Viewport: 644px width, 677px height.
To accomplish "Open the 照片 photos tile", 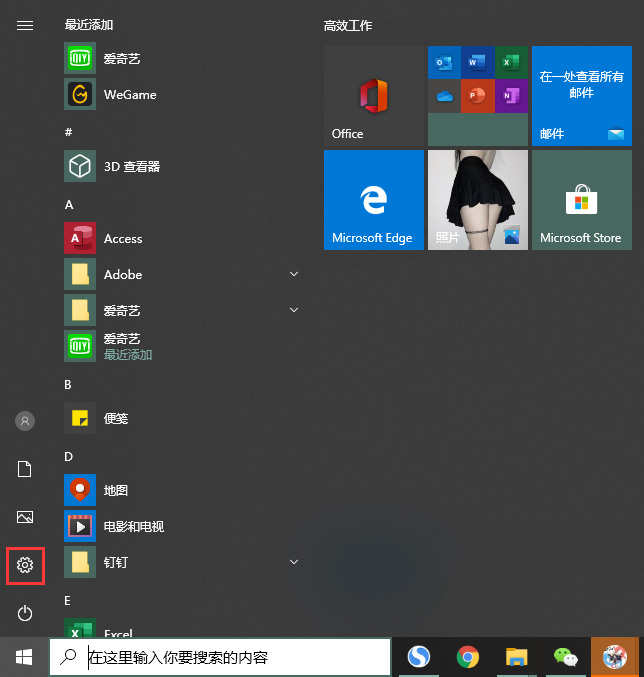I will pos(478,200).
